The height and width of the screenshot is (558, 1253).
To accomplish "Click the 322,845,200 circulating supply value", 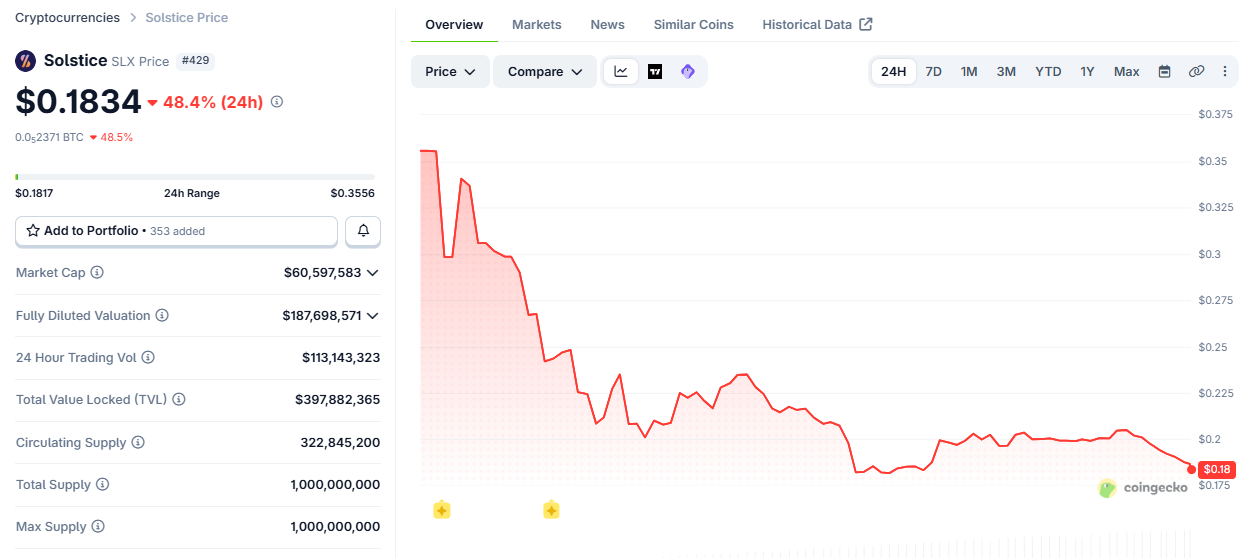I will click(x=340, y=442).
